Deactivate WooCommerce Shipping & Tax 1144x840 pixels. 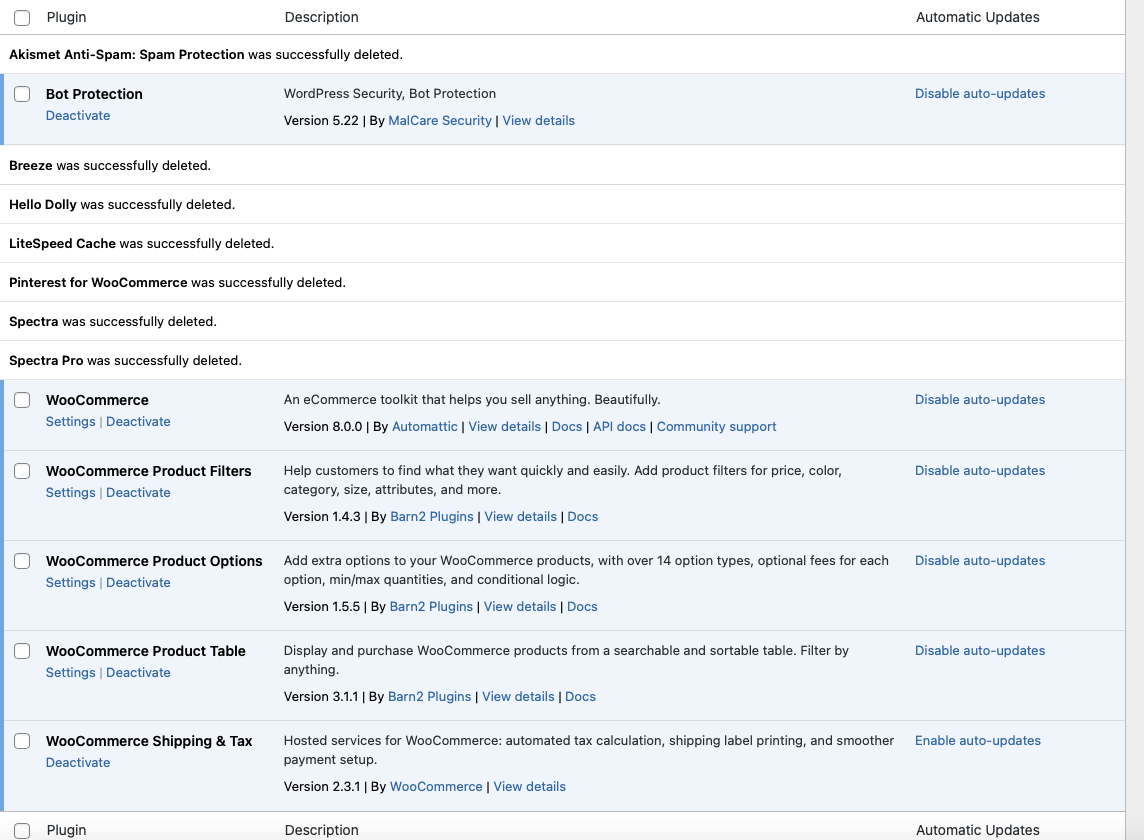click(78, 762)
